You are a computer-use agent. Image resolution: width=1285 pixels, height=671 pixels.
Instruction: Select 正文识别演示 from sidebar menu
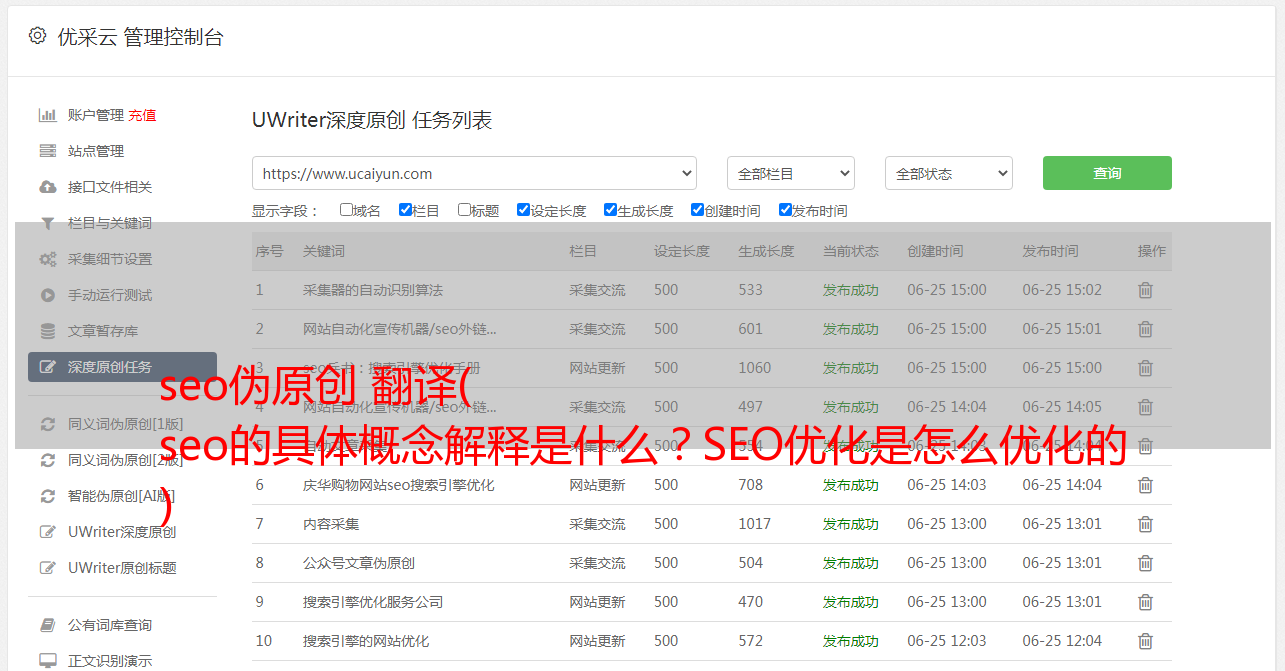pos(110,661)
